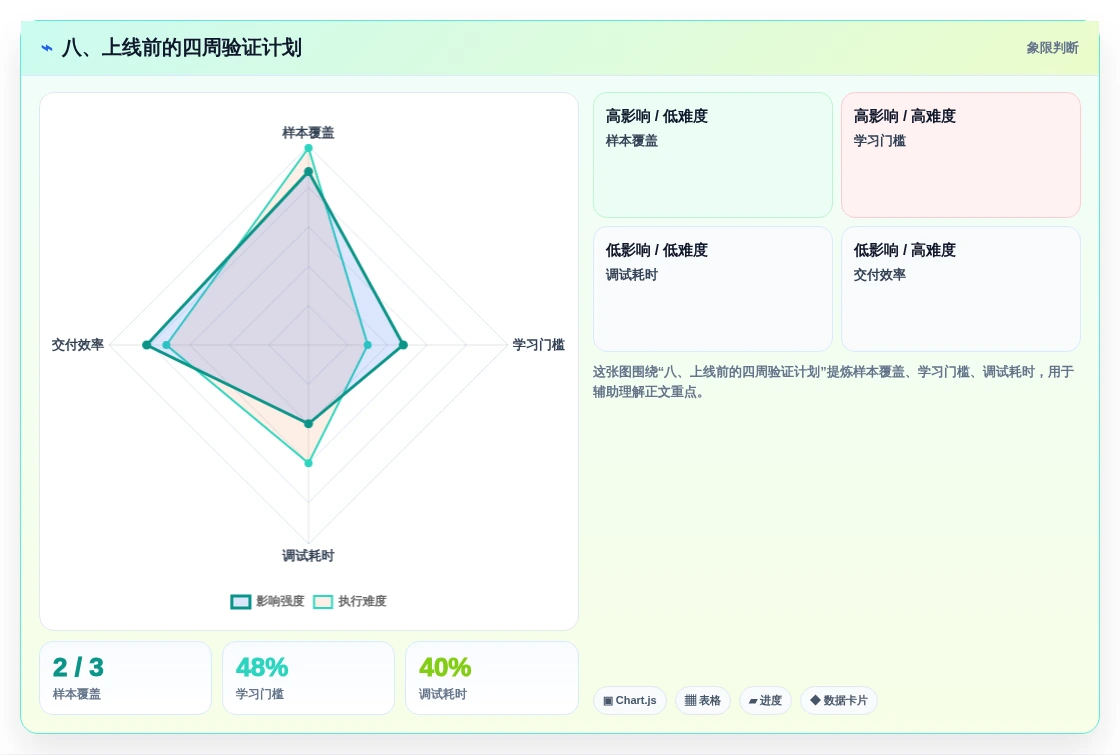
Task: Click the 象限判断 label in the header
Action: [1052, 48]
